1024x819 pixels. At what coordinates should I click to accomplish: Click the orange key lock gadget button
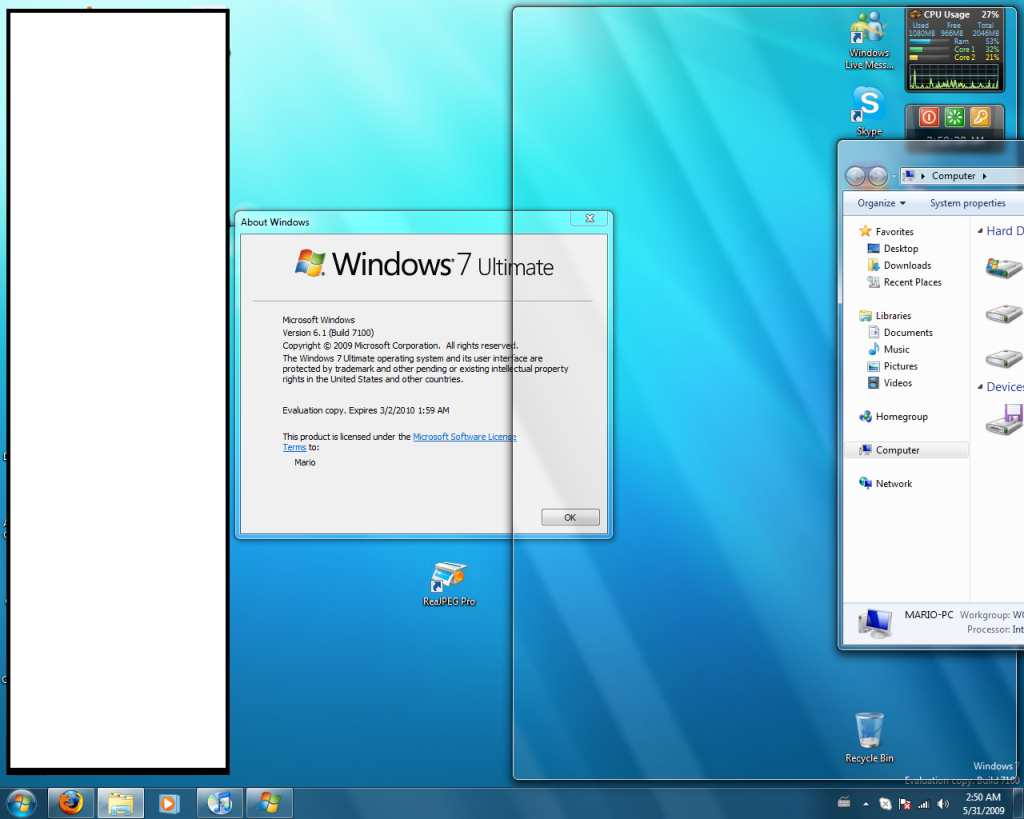(980, 117)
